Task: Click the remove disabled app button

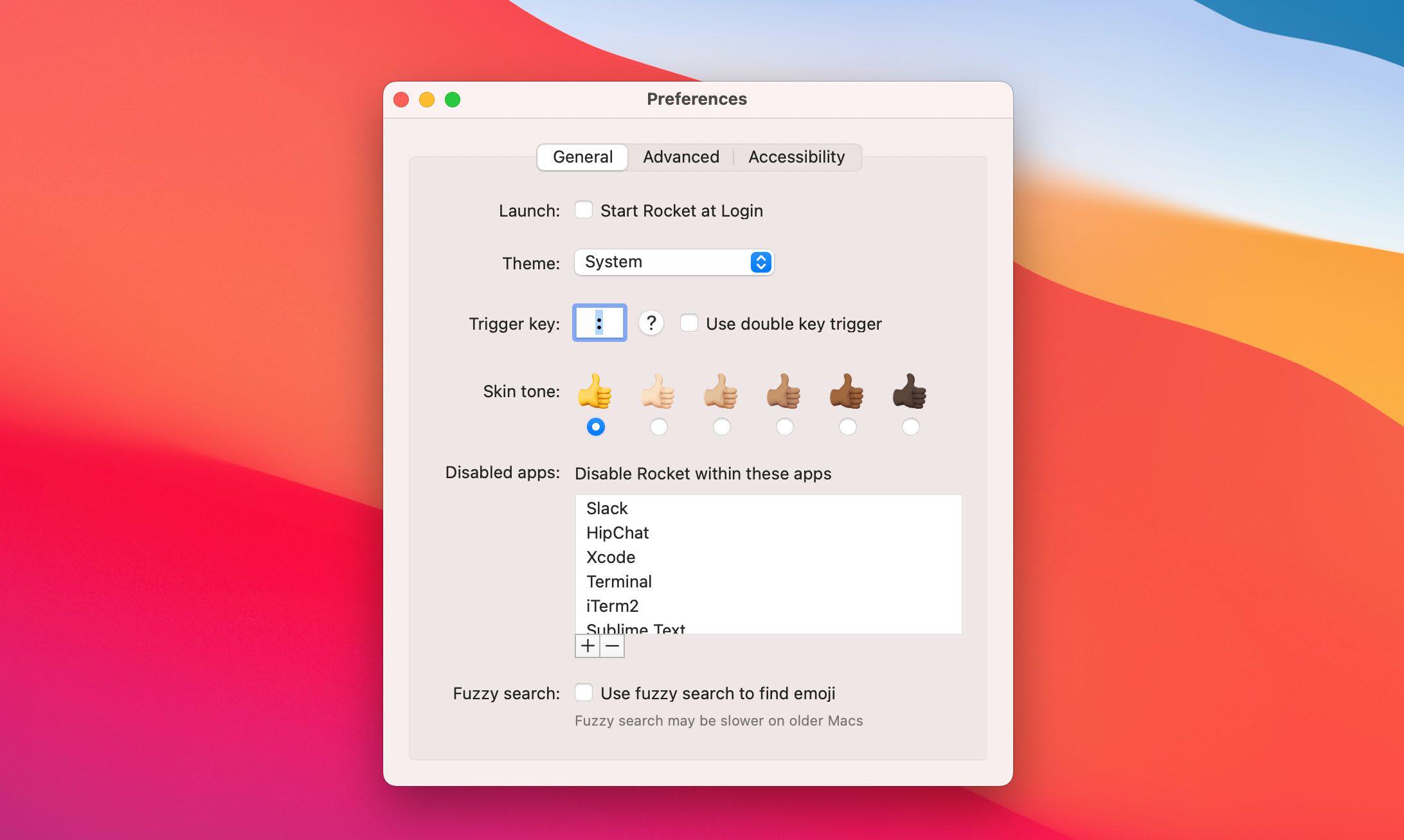Action: pyautogui.click(x=611, y=645)
